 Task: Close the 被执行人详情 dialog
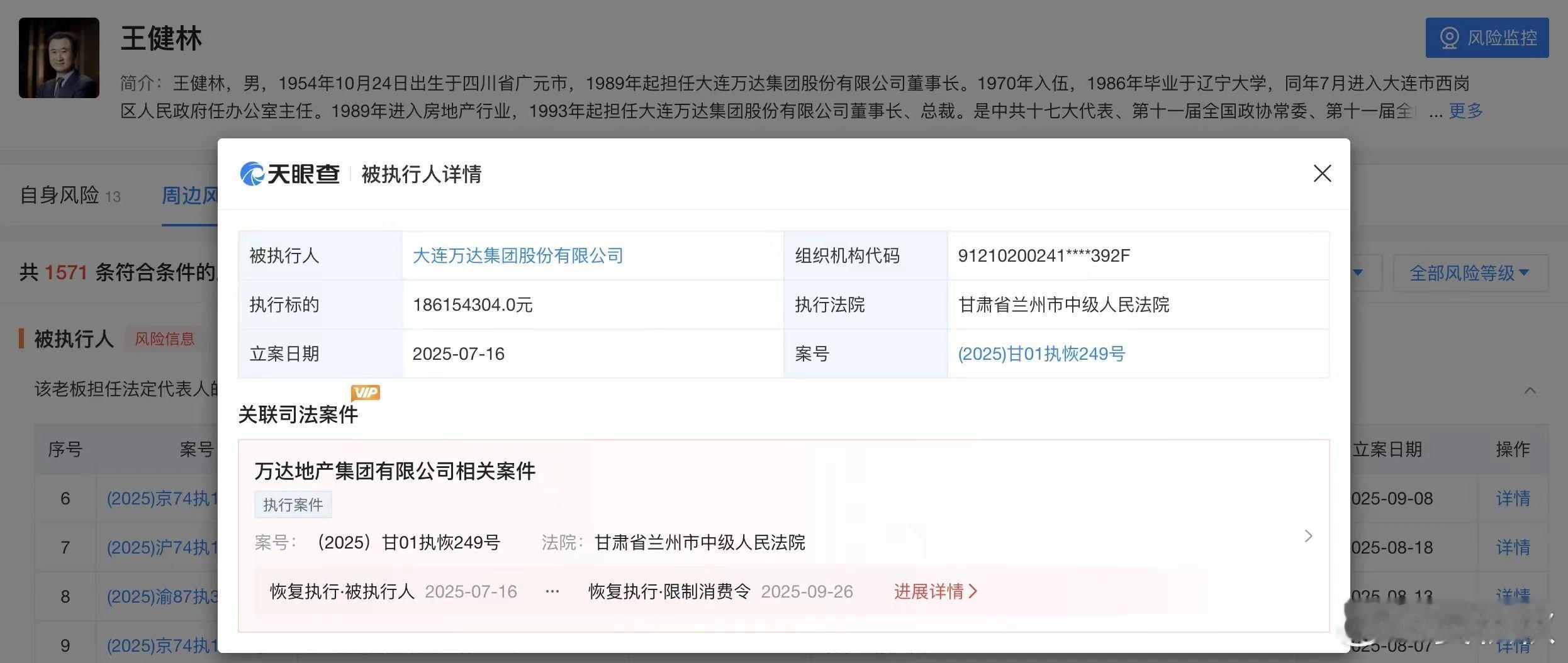1322,174
